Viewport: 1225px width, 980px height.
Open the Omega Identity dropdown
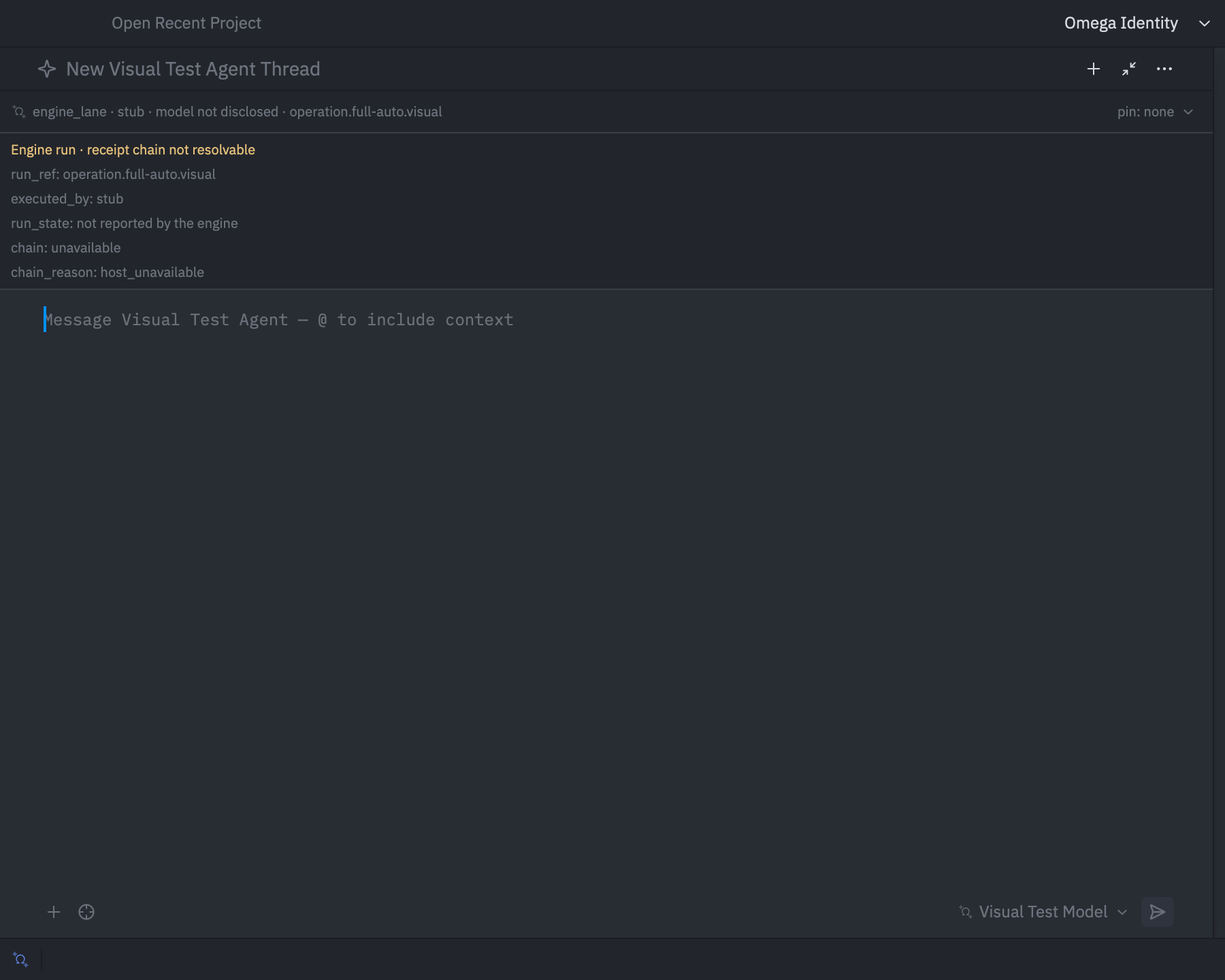[1137, 23]
